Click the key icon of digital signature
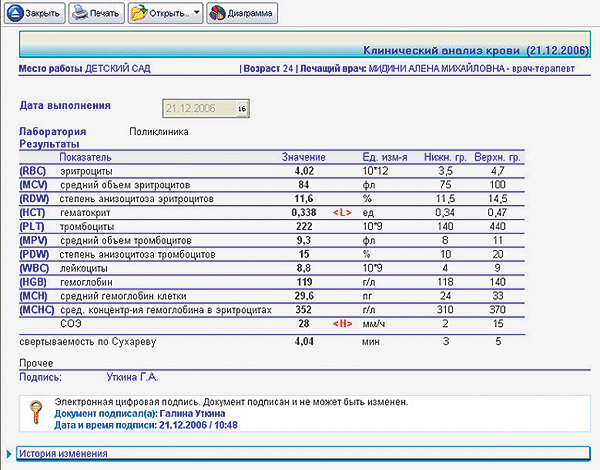Screen dimensions: 600x470 click(36, 413)
